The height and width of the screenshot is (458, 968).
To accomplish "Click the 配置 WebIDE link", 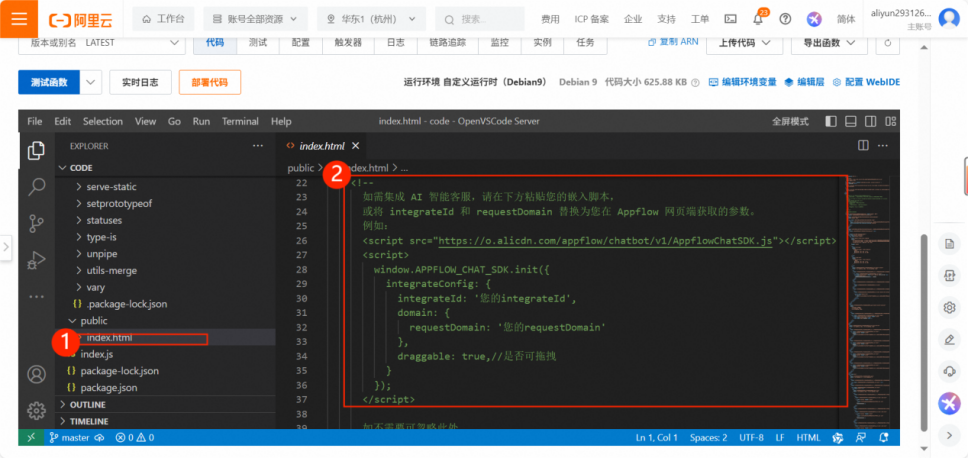I will pyautogui.click(x=866, y=82).
